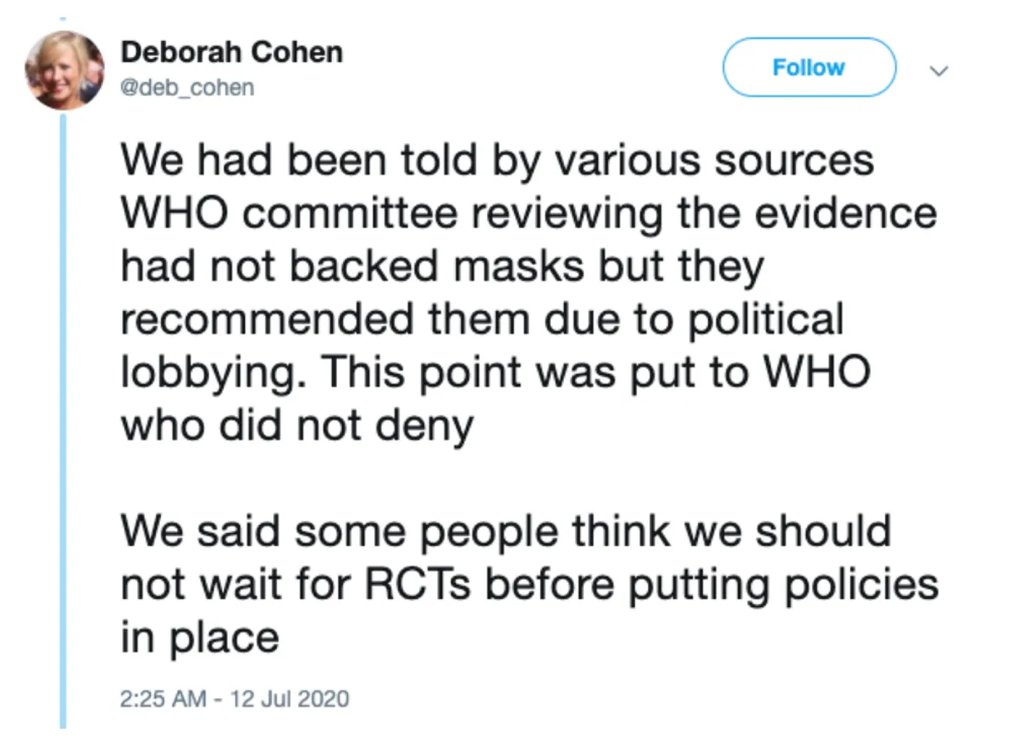Click the text "recommended them due to political"

[482, 320]
